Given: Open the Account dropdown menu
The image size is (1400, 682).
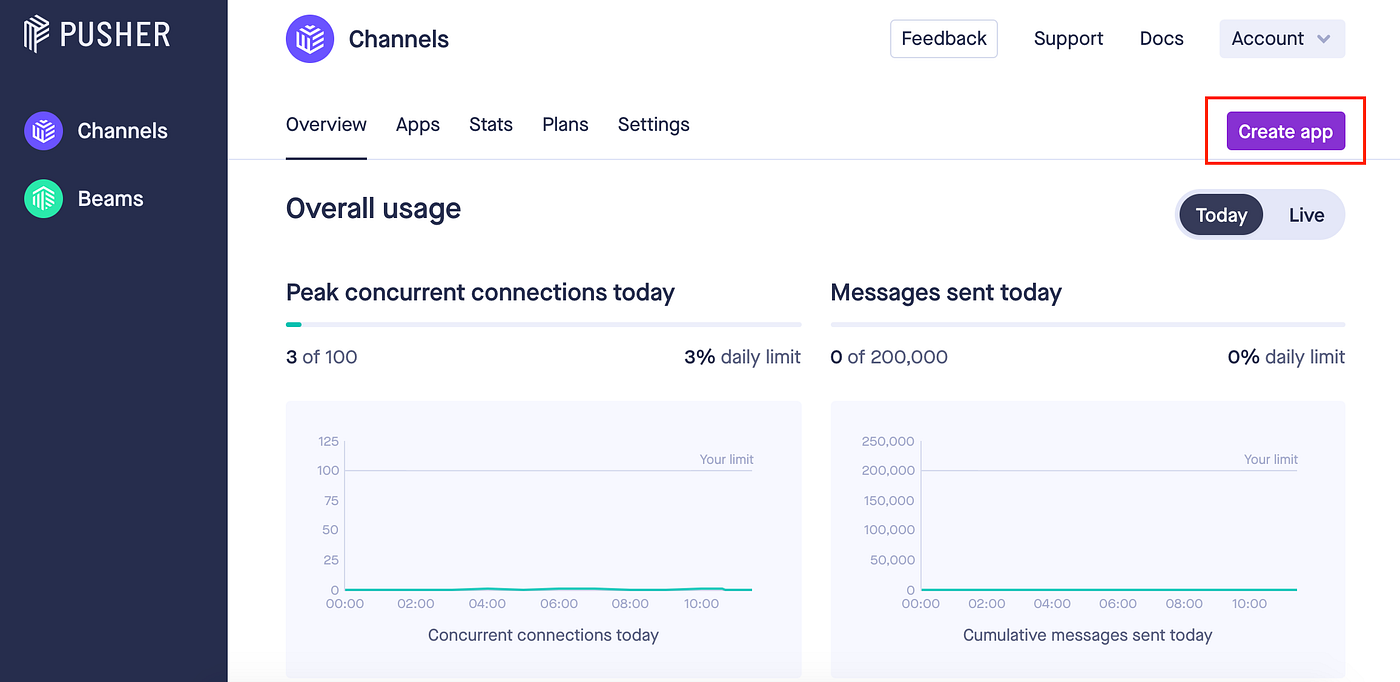Looking at the screenshot, I should (1281, 39).
